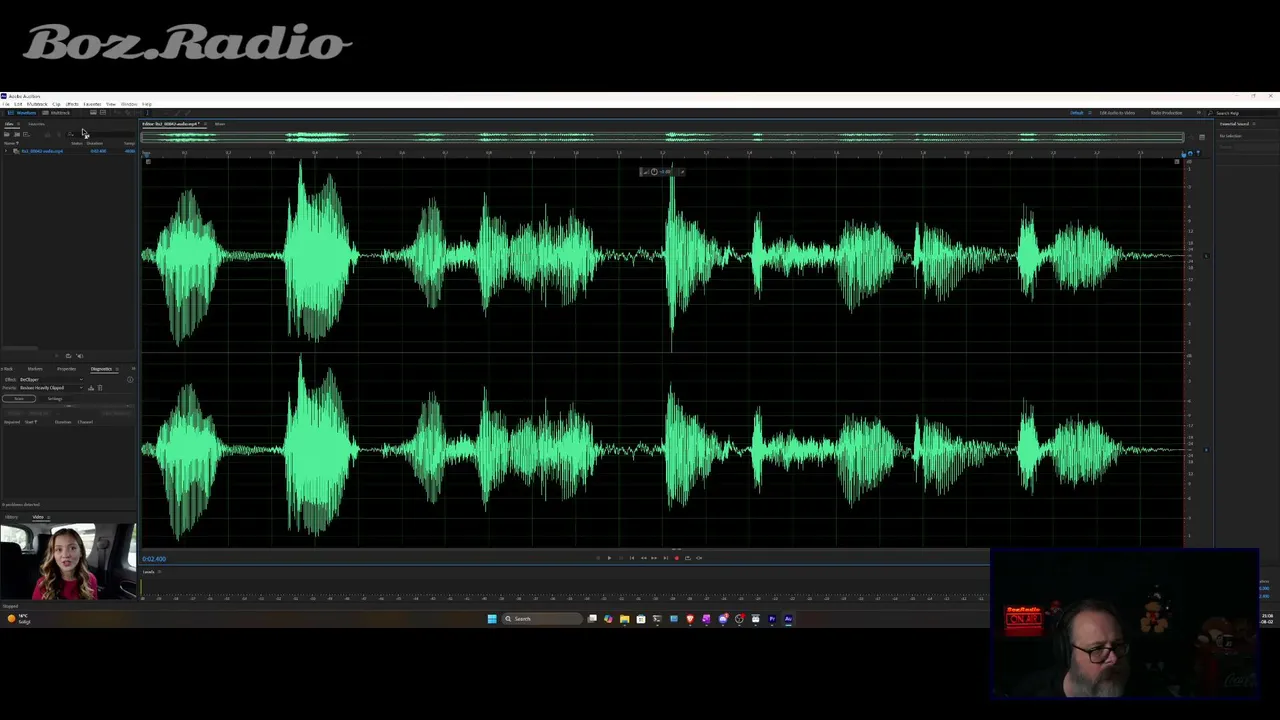Sort files by the Name column header
Viewport: 1280px width, 720px height.
pos(10,144)
